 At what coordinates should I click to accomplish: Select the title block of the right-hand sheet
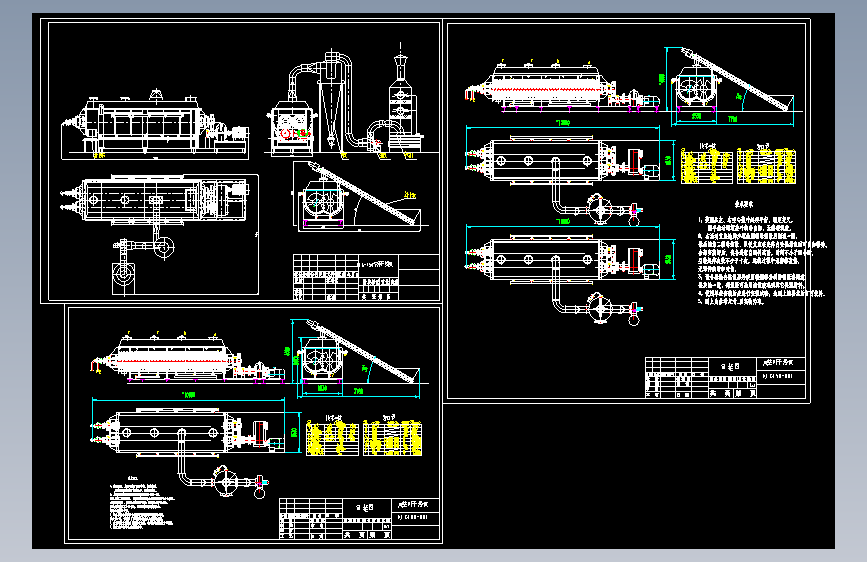click(x=725, y=377)
